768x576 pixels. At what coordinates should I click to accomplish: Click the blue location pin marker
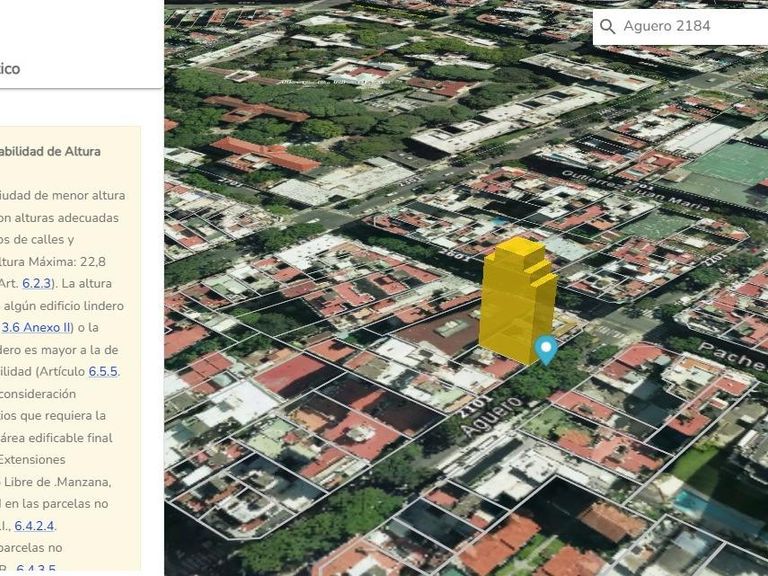click(545, 349)
